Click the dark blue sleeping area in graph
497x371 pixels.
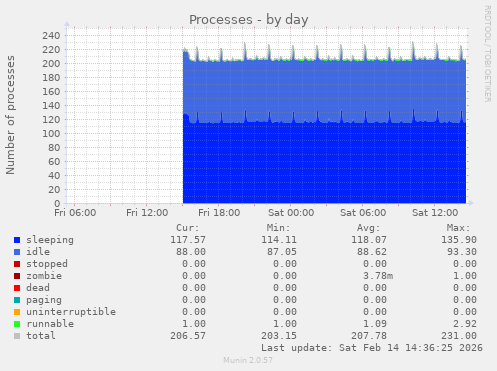(x=324, y=163)
